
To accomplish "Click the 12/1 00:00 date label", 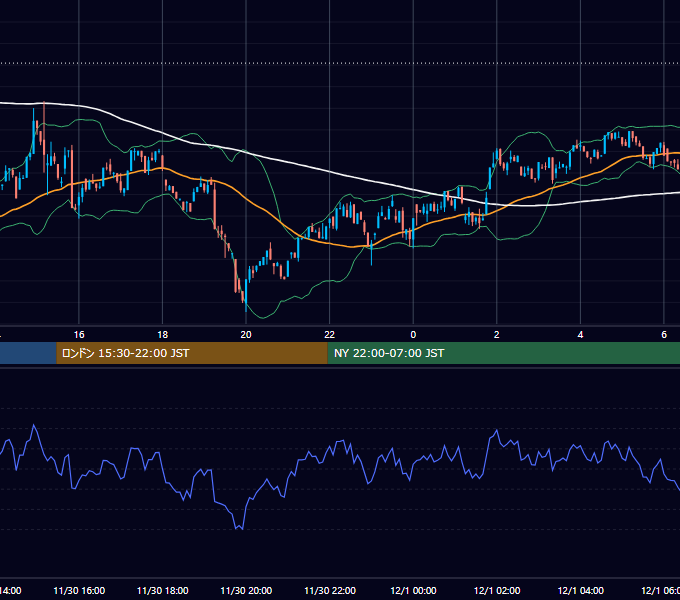I will click(x=413, y=591).
